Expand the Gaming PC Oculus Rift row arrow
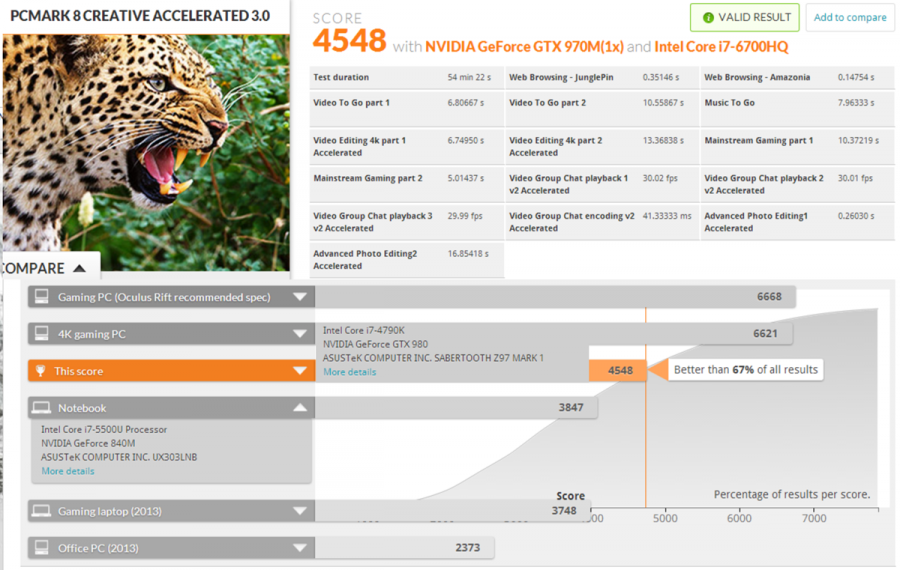Screen dimensions: 900x570 click(300, 297)
